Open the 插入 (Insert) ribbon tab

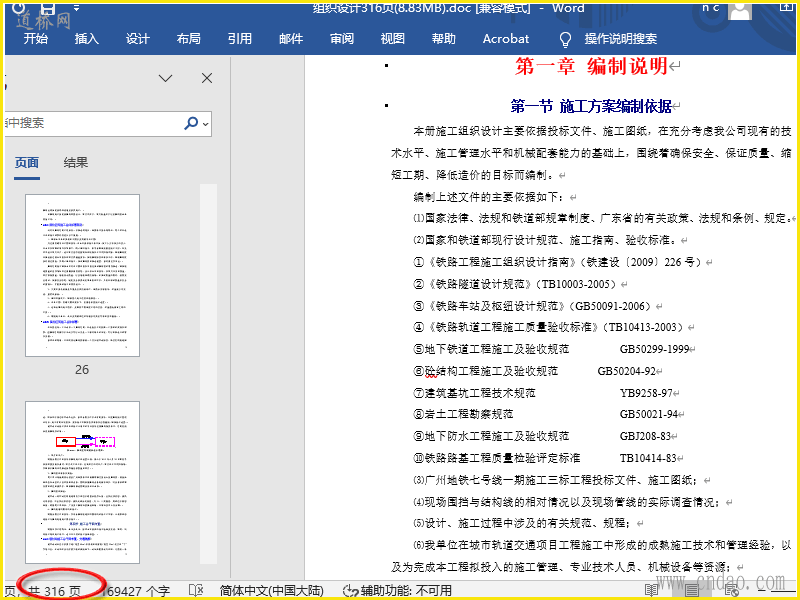click(87, 39)
